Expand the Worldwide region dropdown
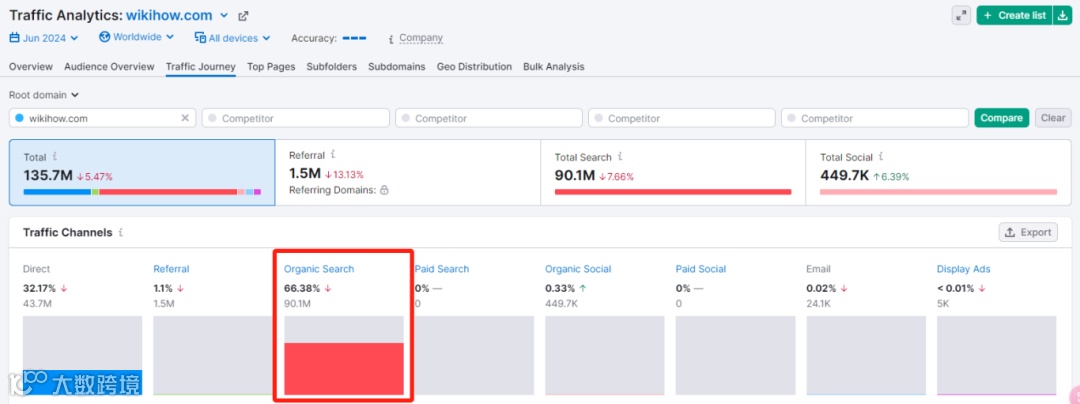The width and height of the screenshot is (1080, 404). pyautogui.click(x=136, y=37)
